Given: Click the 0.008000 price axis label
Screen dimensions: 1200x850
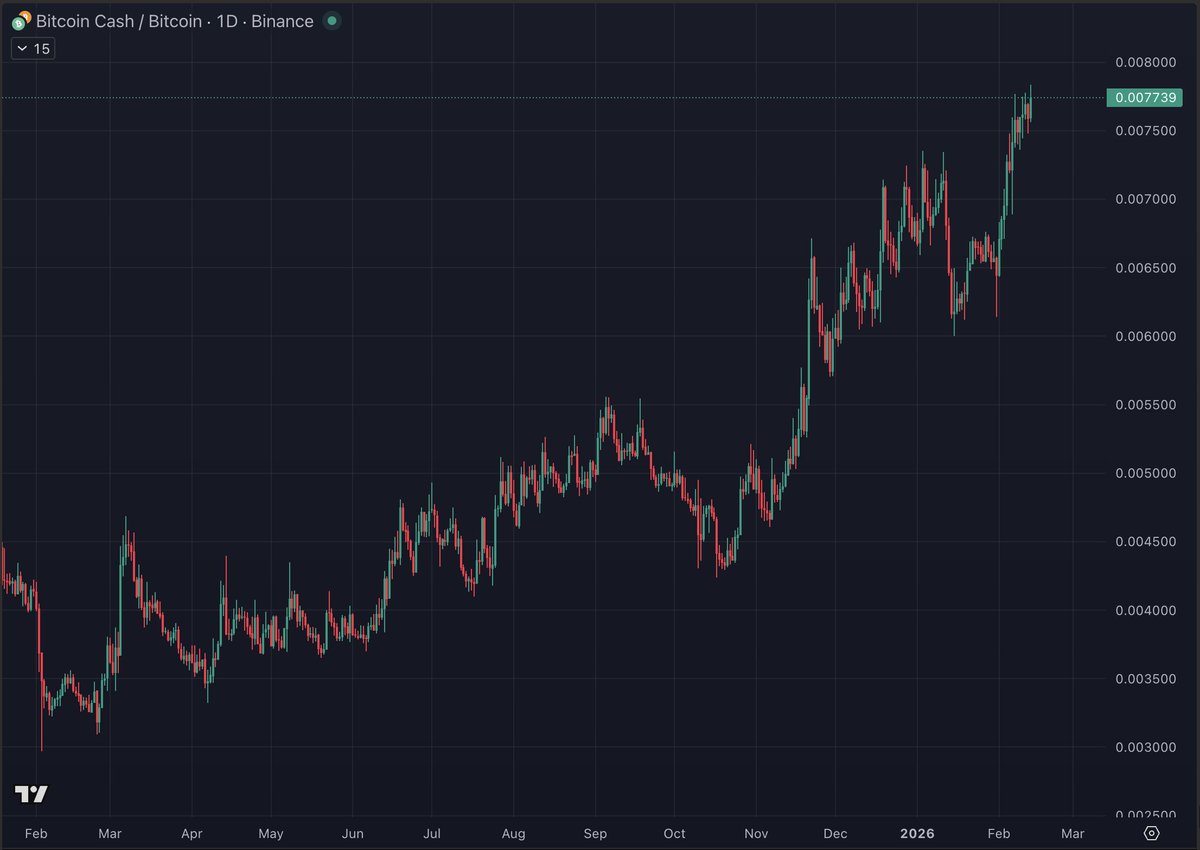Looking at the screenshot, I should (1146, 62).
